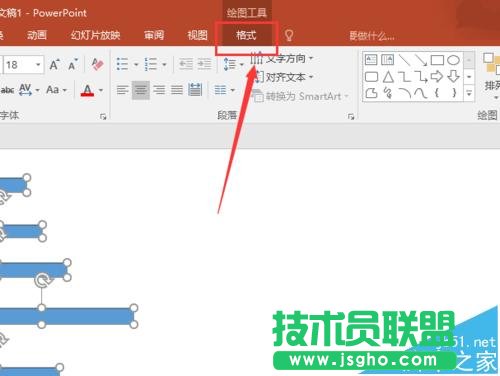Open the font size dropdown arrow
Image resolution: width=500 pixels, height=376 pixels.
coord(39,64)
